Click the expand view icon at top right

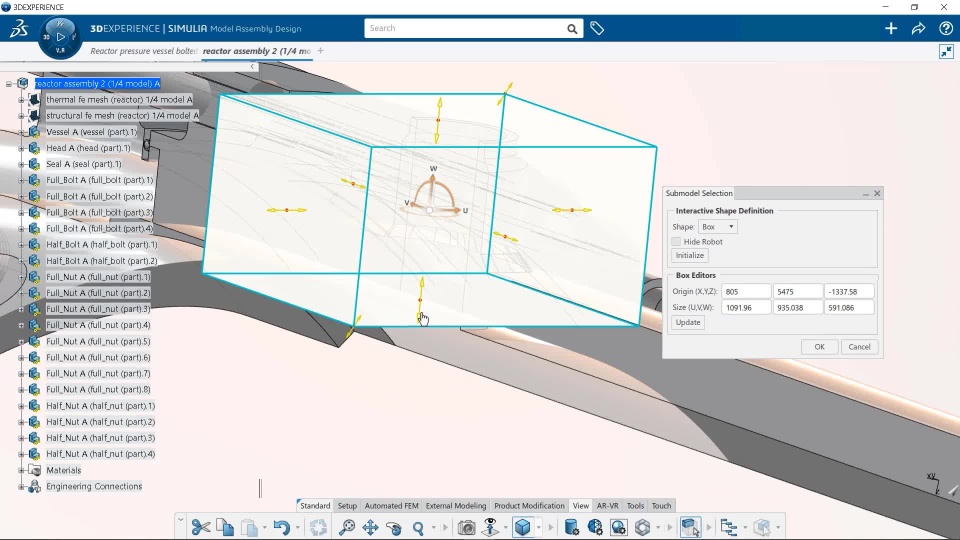click(946, 51)
